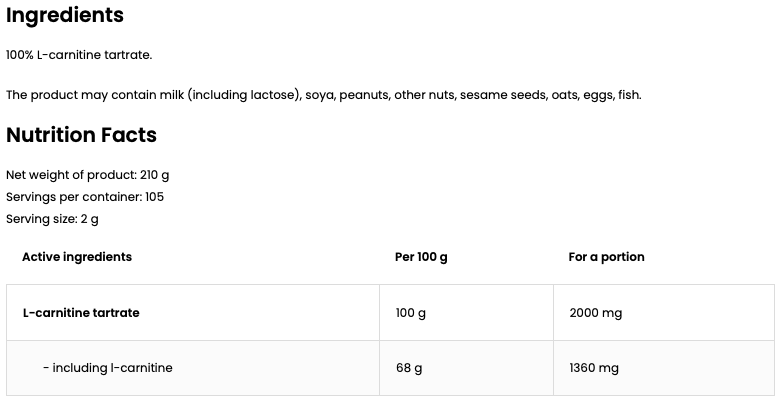Screen dimensions: 781x402
Task: Click 'Net weight of product: 210 g'
Action: point(87,175)
